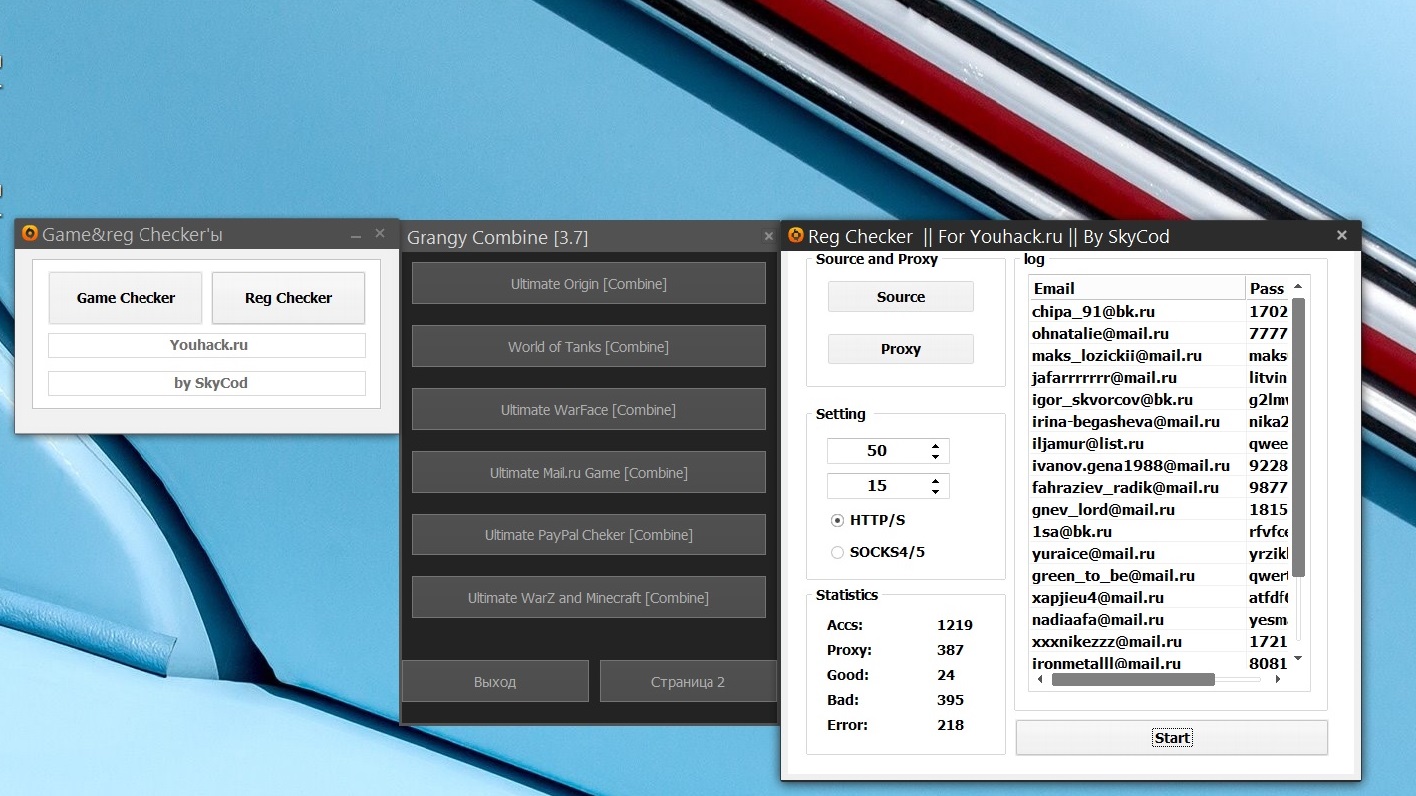Select the ohnatalie@mail.ru log row

1160,333
